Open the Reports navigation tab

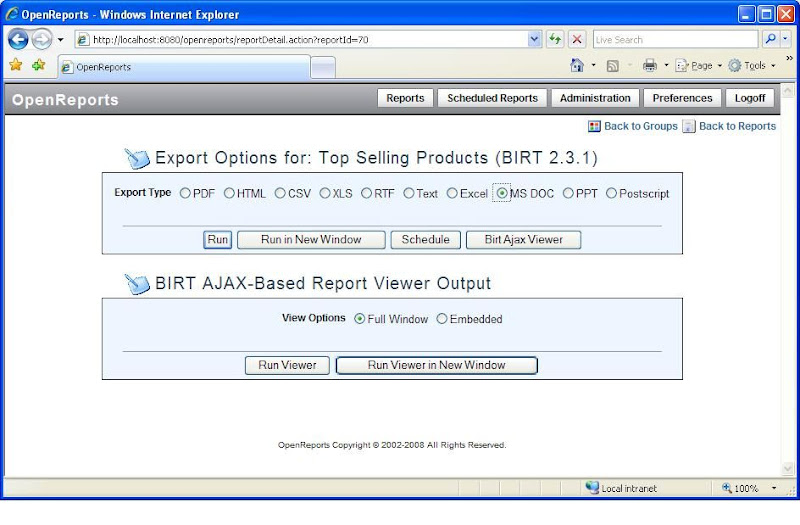[x=405, y=98]
